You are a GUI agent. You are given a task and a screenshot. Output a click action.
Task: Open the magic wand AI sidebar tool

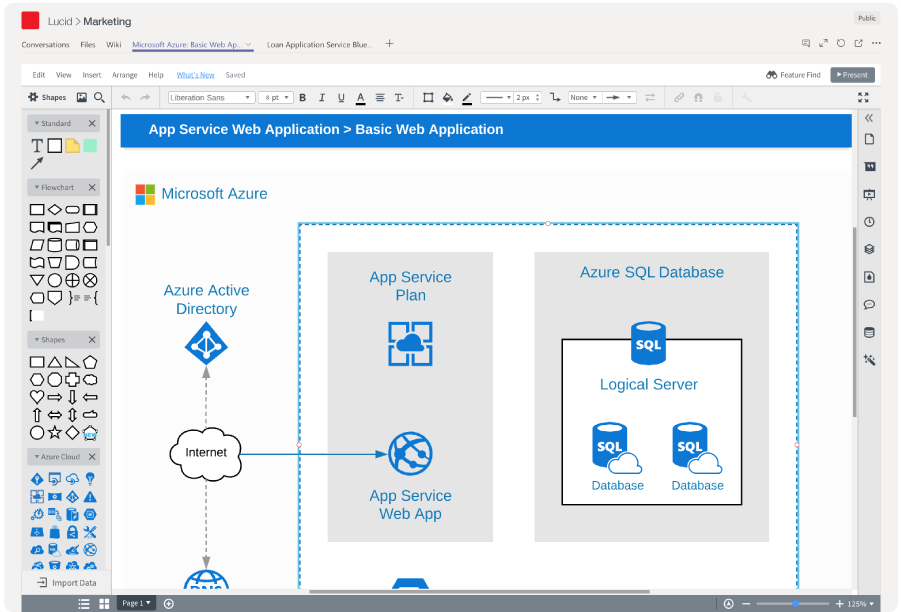point(870,359)
